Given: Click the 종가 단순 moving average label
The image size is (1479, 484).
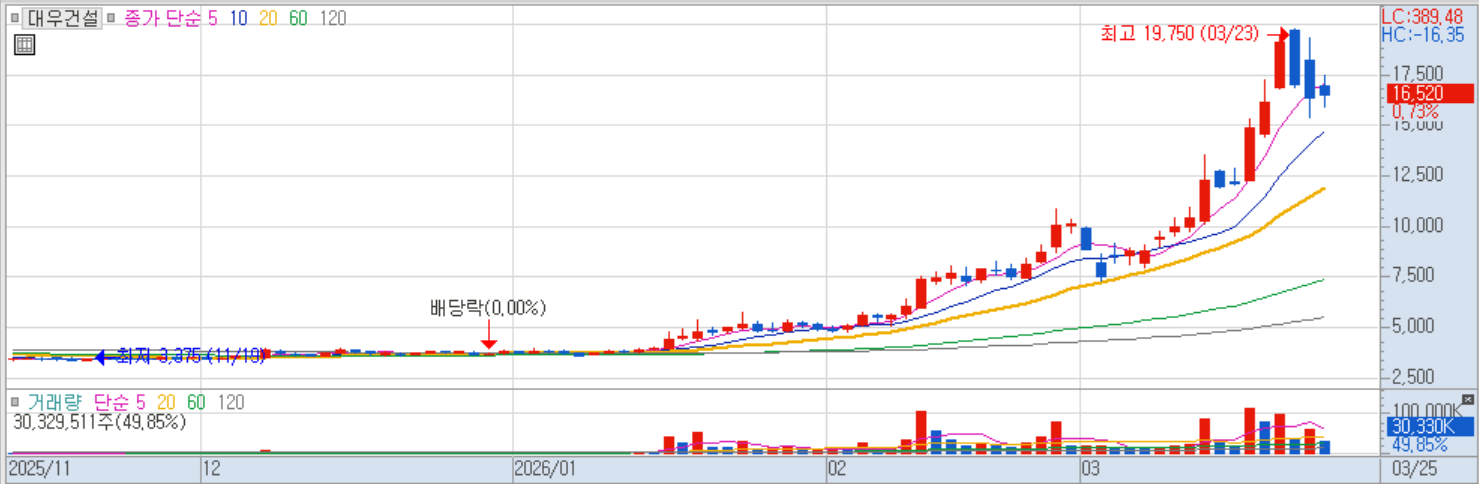Looking at the screenshot, I should click(163, 18).
